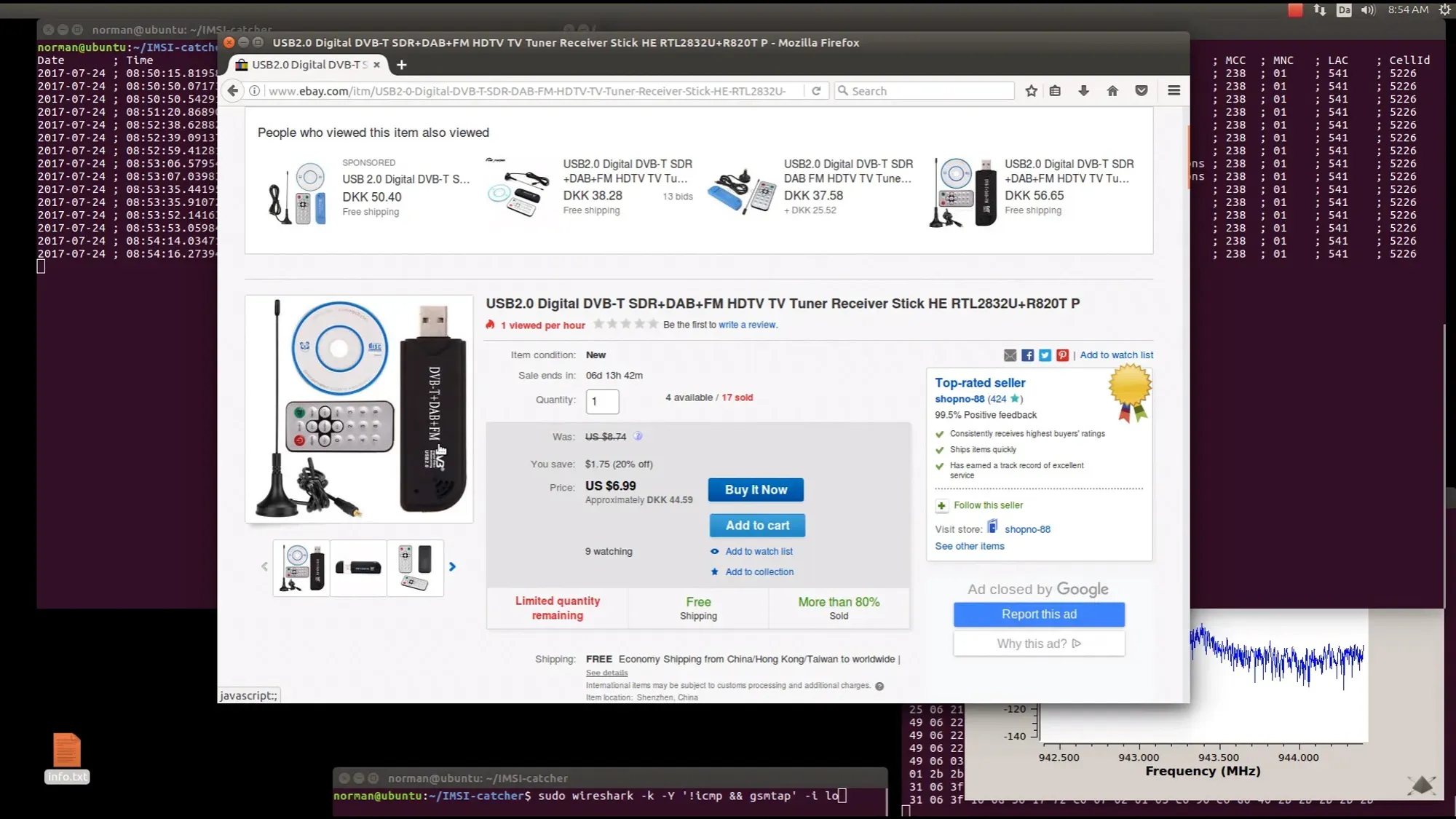Open Firefox downloads arrow

pos(1083,91)
